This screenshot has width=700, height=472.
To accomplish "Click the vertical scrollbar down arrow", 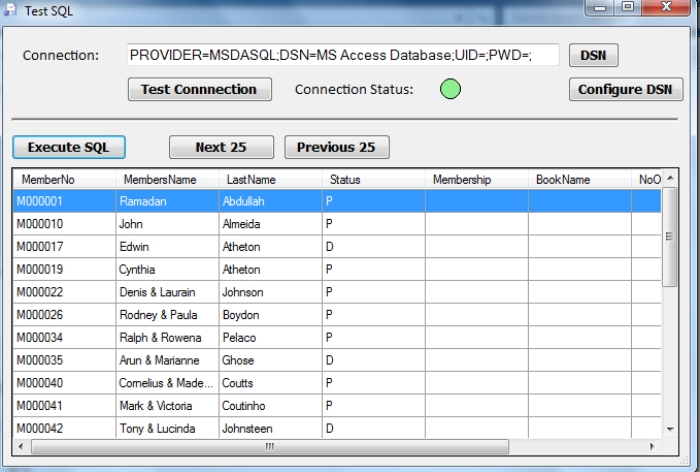I will [670, 428].
